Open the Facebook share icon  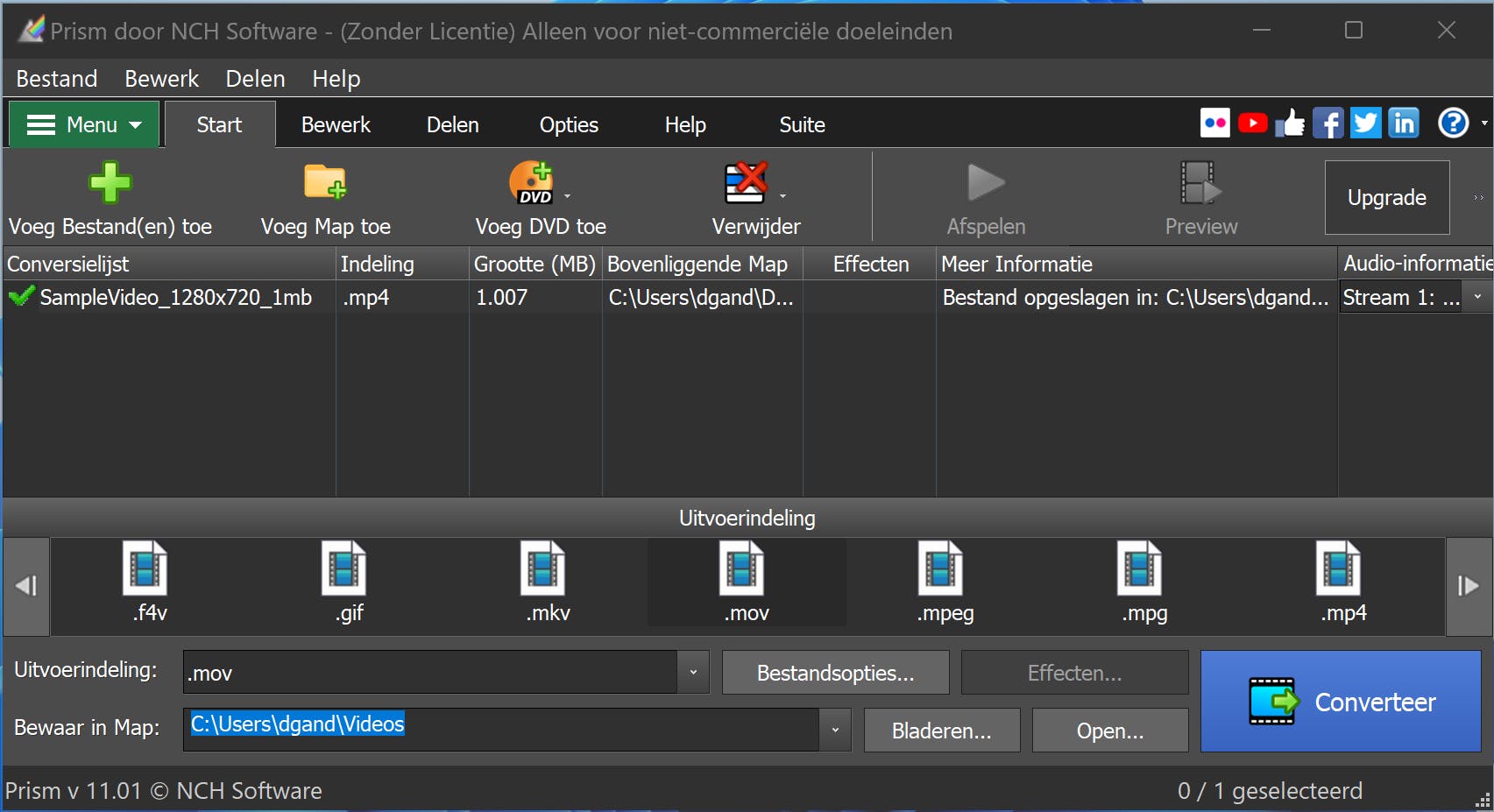[1328, 123]
